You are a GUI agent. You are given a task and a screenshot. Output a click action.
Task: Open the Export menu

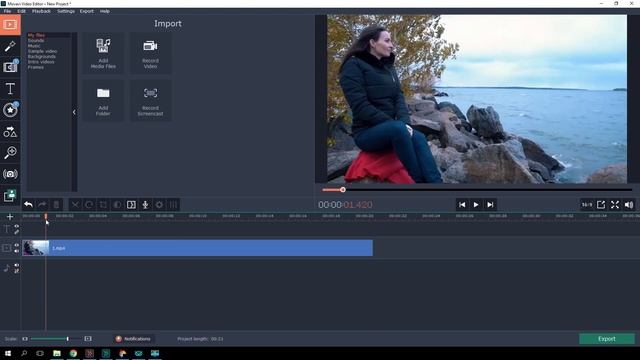click(x=87, y=11)
